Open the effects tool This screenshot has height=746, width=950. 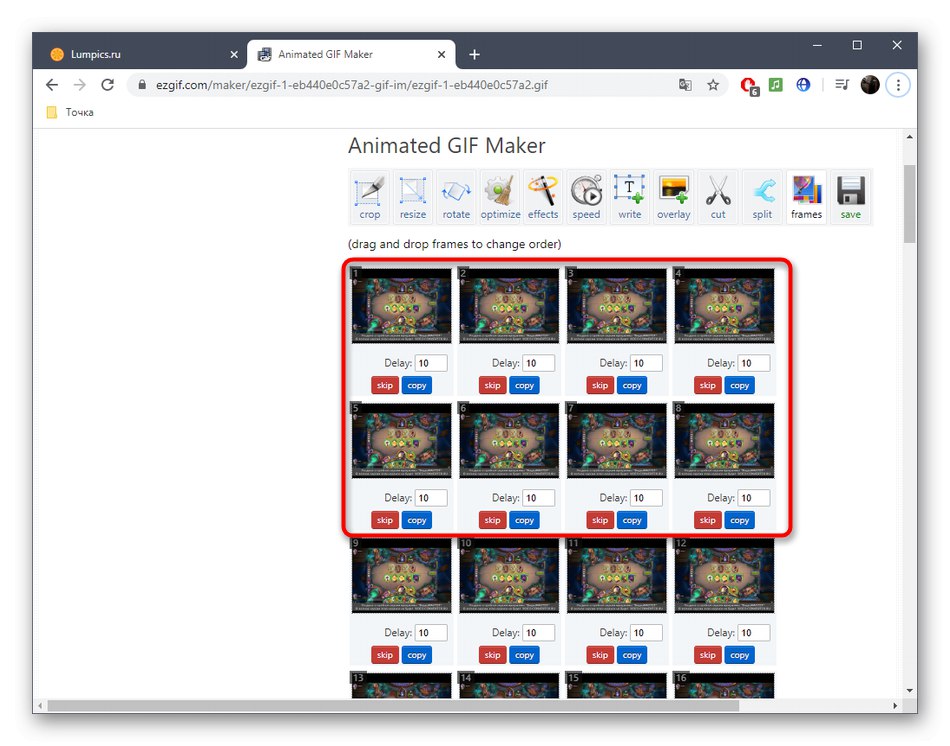(x=543, y=197)
